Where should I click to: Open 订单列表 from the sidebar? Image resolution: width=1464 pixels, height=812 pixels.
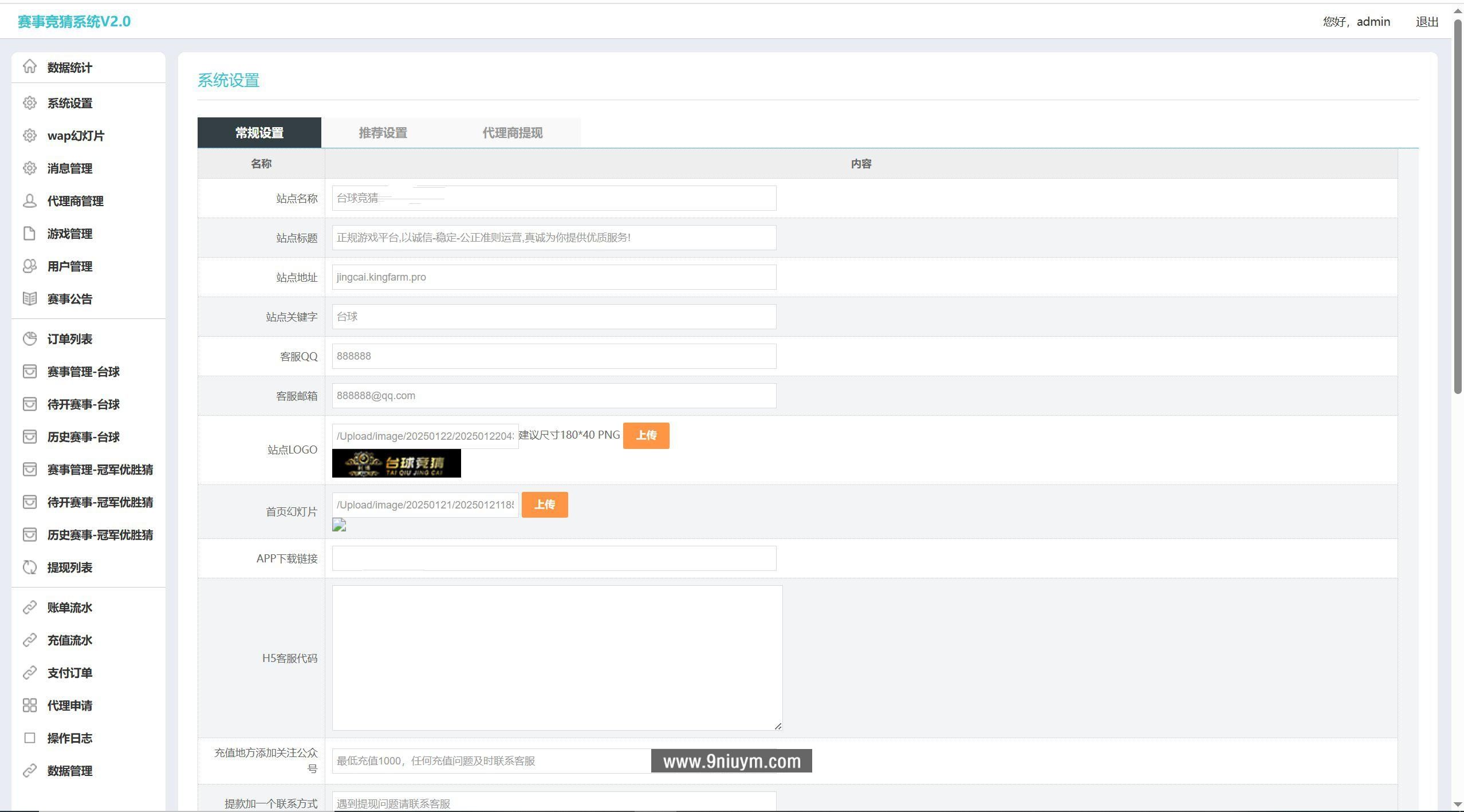click(x=70, y=339)
